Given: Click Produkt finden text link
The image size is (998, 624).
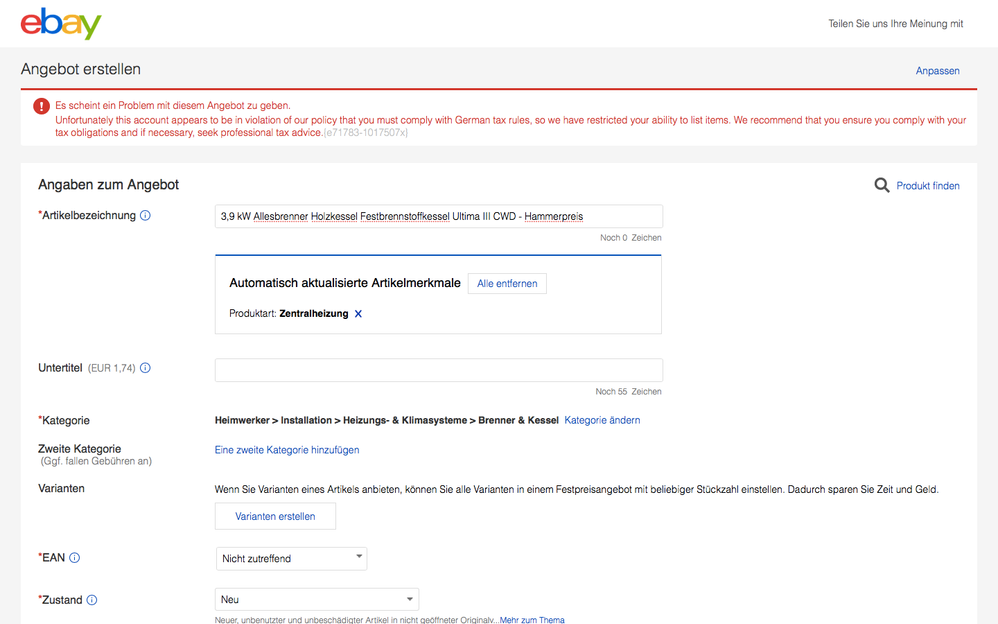Looking at the screenshot, I should [926, 185].
